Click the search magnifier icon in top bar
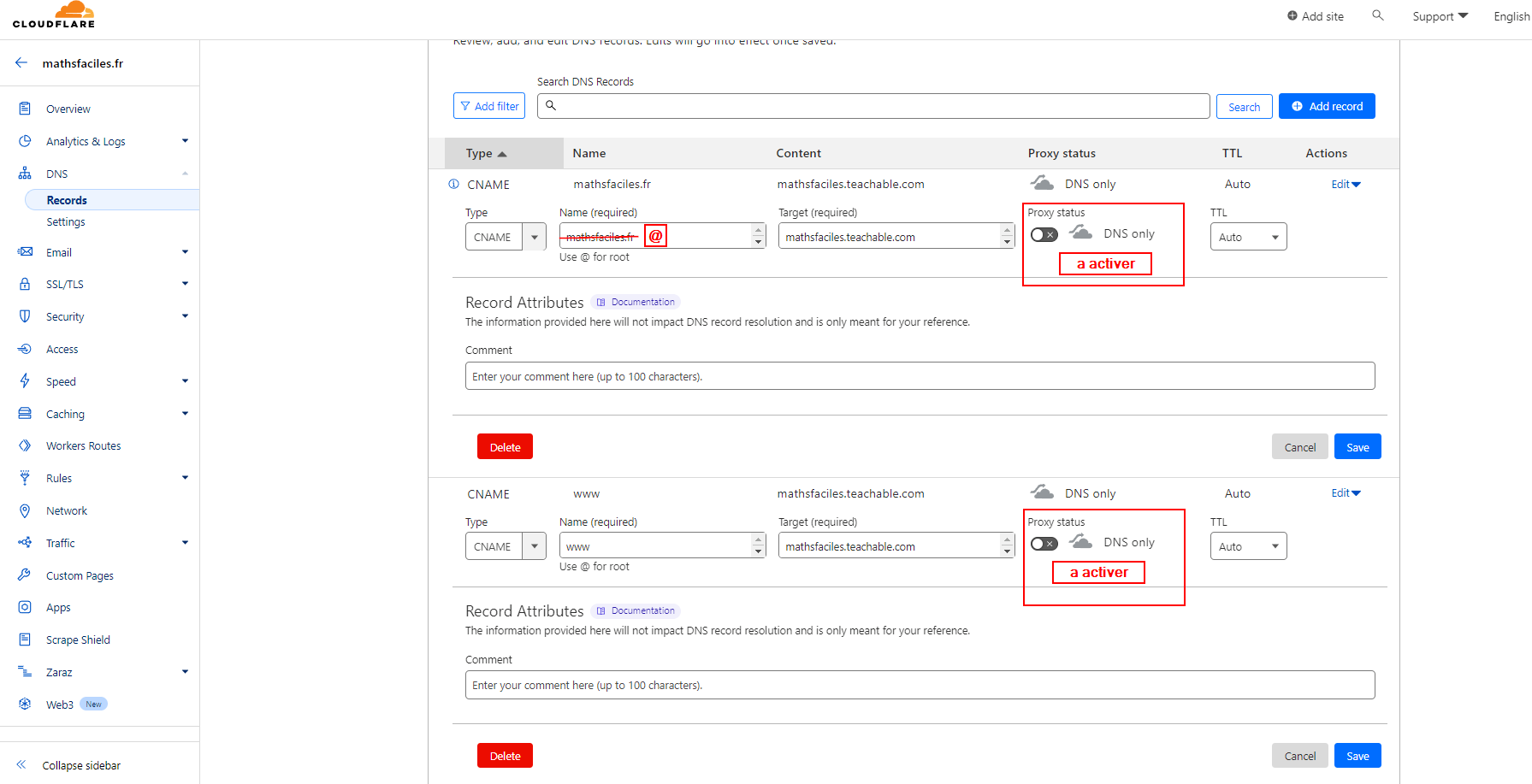 tap(1377, 15)
